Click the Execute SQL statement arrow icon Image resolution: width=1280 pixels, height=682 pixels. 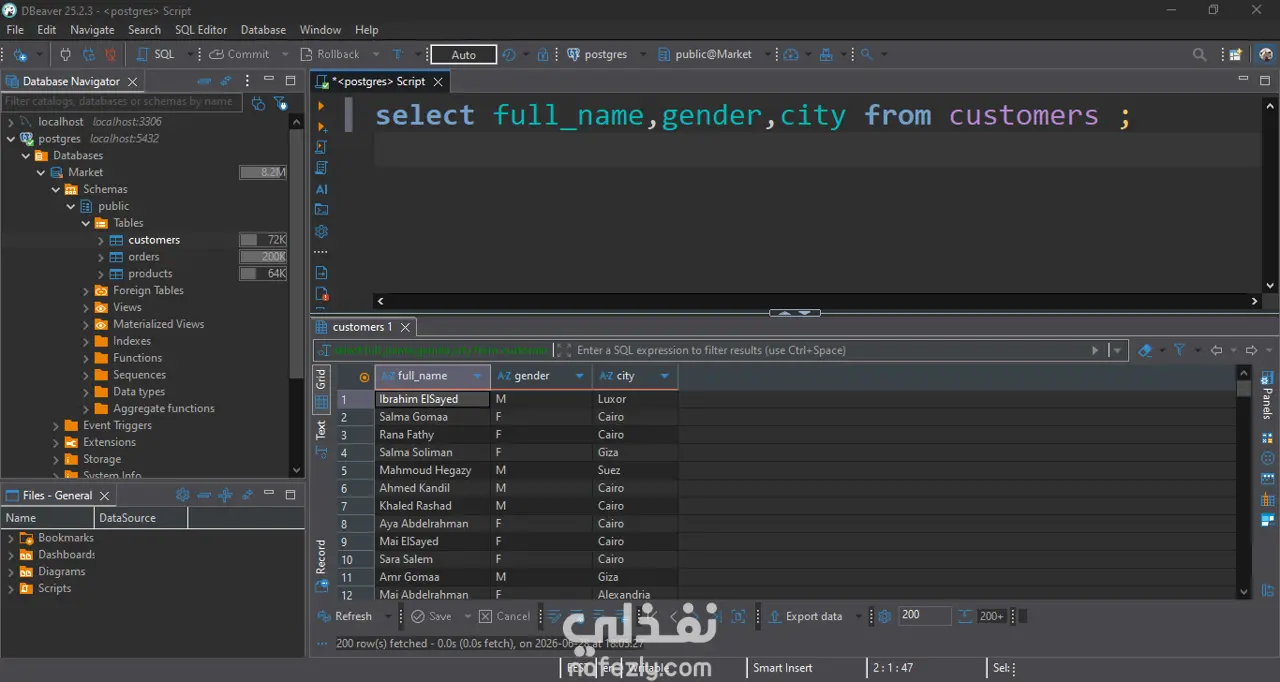pyautogui.click(x=321, y=106)
